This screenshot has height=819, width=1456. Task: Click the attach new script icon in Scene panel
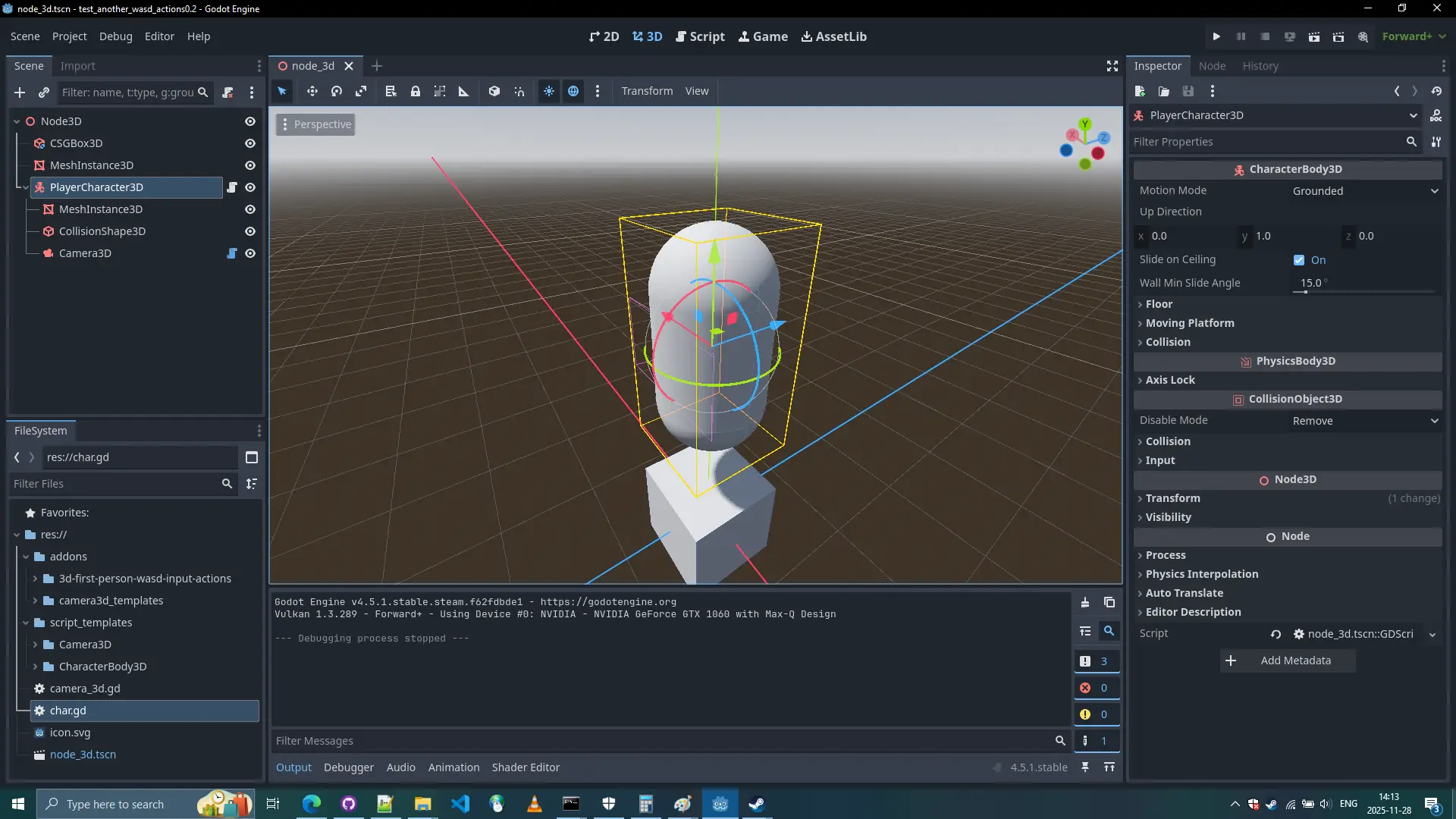pyautogui.click(x=227, y=92)
